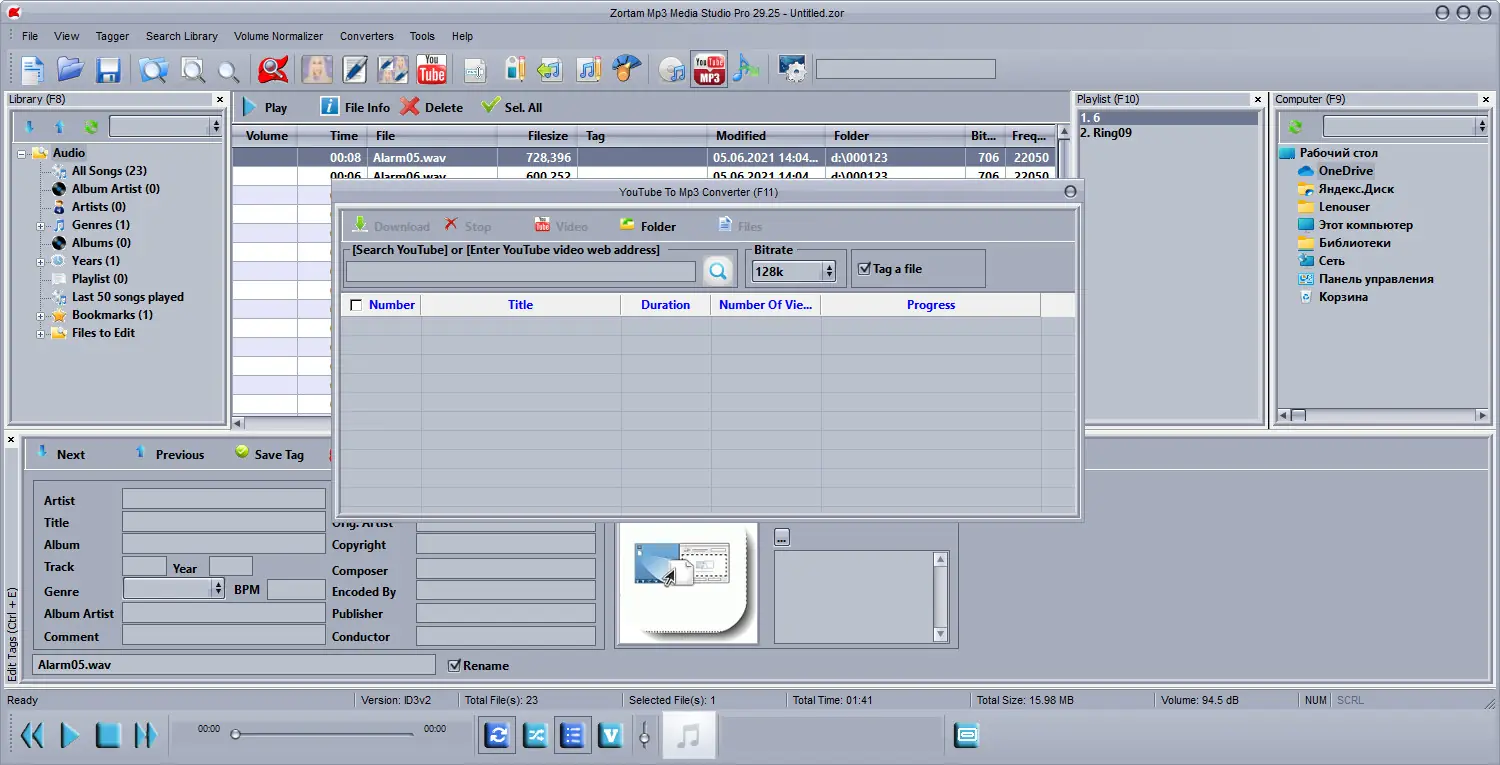Click the Save Tag button
The width and height of the screenshot is (1500, 765).
click(269, 454)
